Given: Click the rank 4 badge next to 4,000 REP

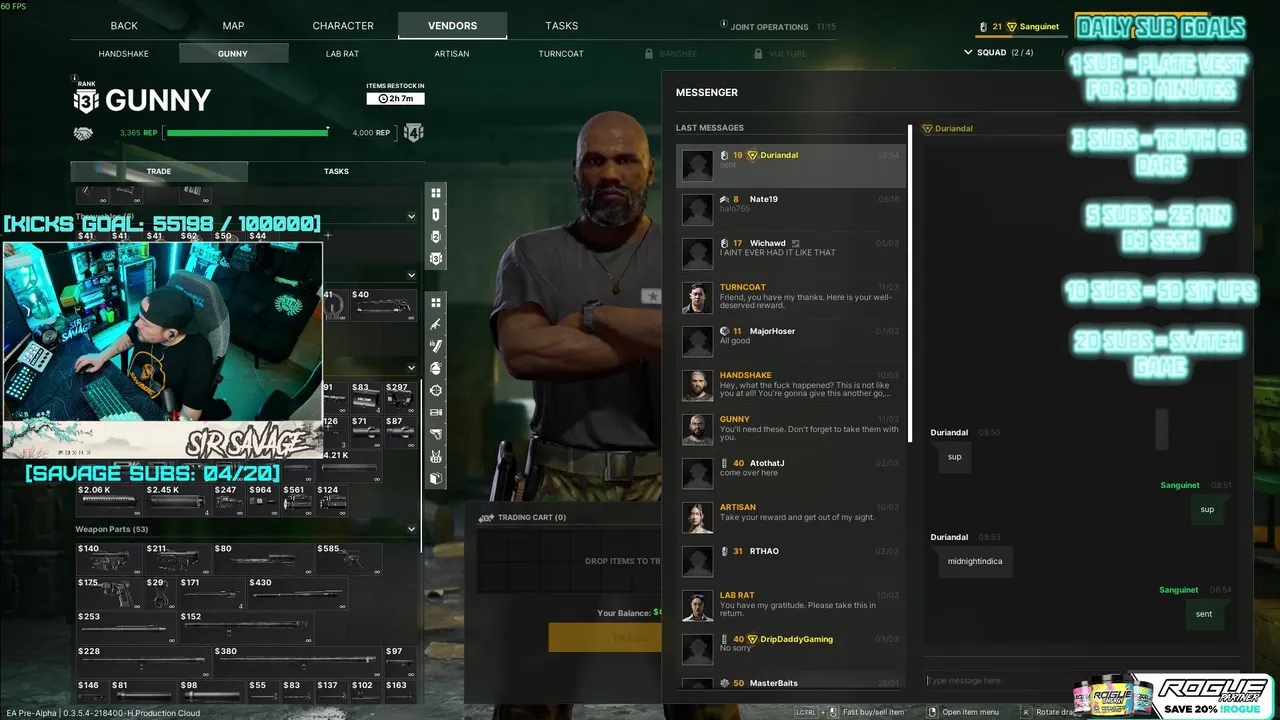Looking at the screenshot, I should (414, 132).
